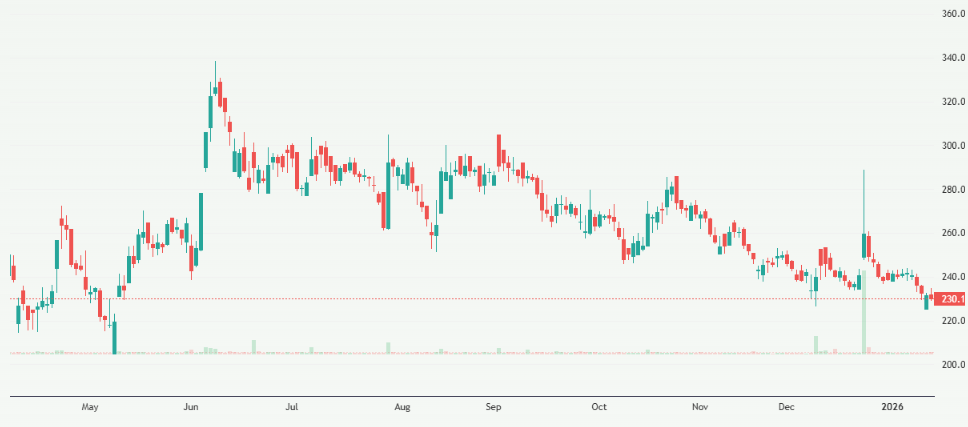The image size is (968, 427).
Task: Select the Dec month marker
Action: coord(787,408)
